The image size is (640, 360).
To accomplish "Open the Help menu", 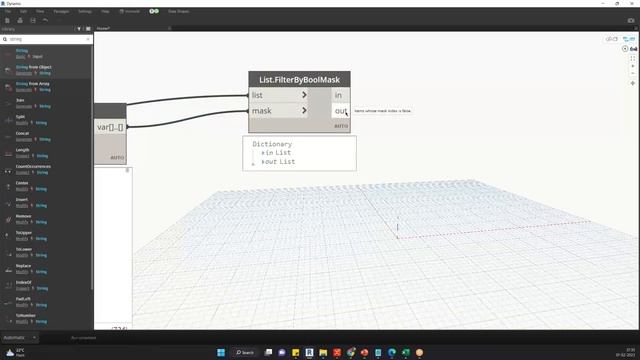I will 105,11.
